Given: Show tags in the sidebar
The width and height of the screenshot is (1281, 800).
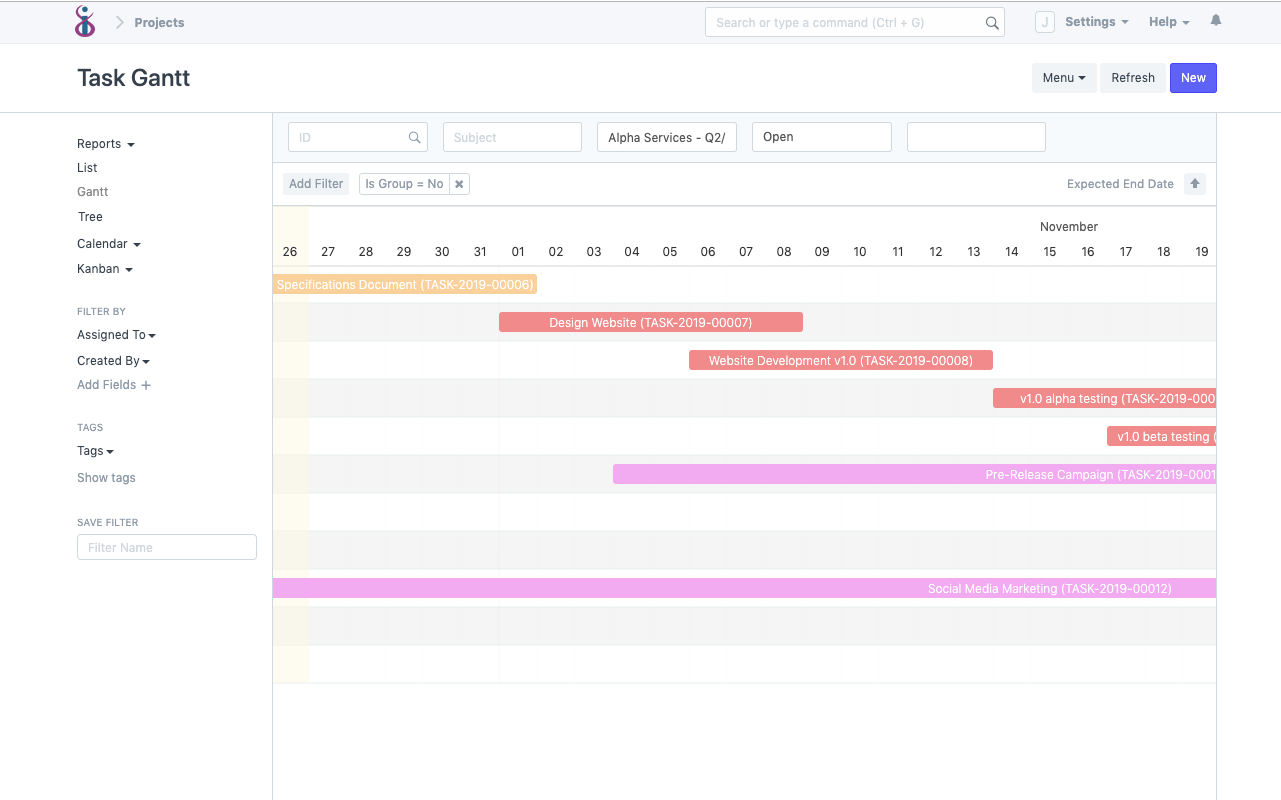Looking at the screenshot, I should pyautogui.click(x=105, y=477).
